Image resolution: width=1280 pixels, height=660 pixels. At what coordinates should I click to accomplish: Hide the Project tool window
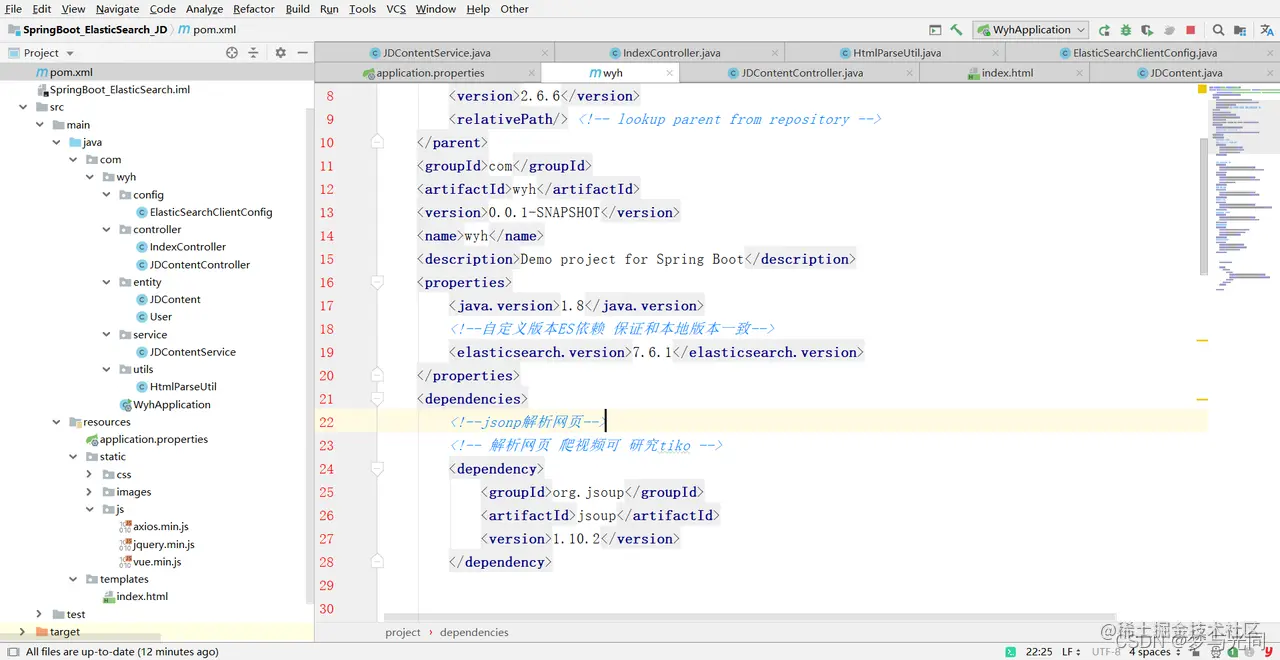302,53
